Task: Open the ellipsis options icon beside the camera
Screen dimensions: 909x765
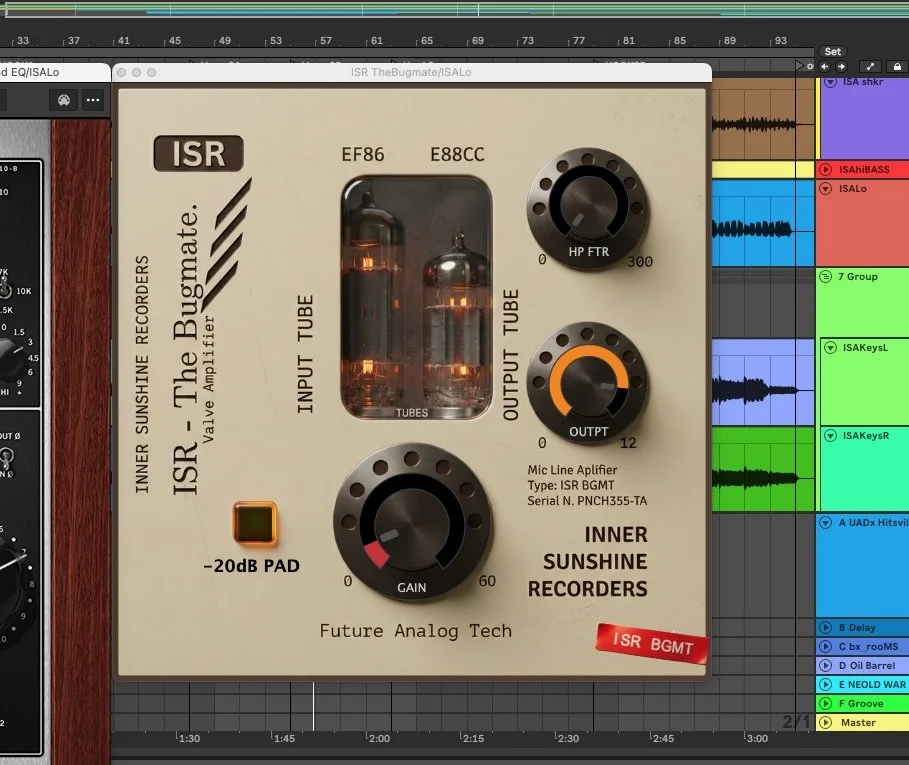Action: (93, 100)
